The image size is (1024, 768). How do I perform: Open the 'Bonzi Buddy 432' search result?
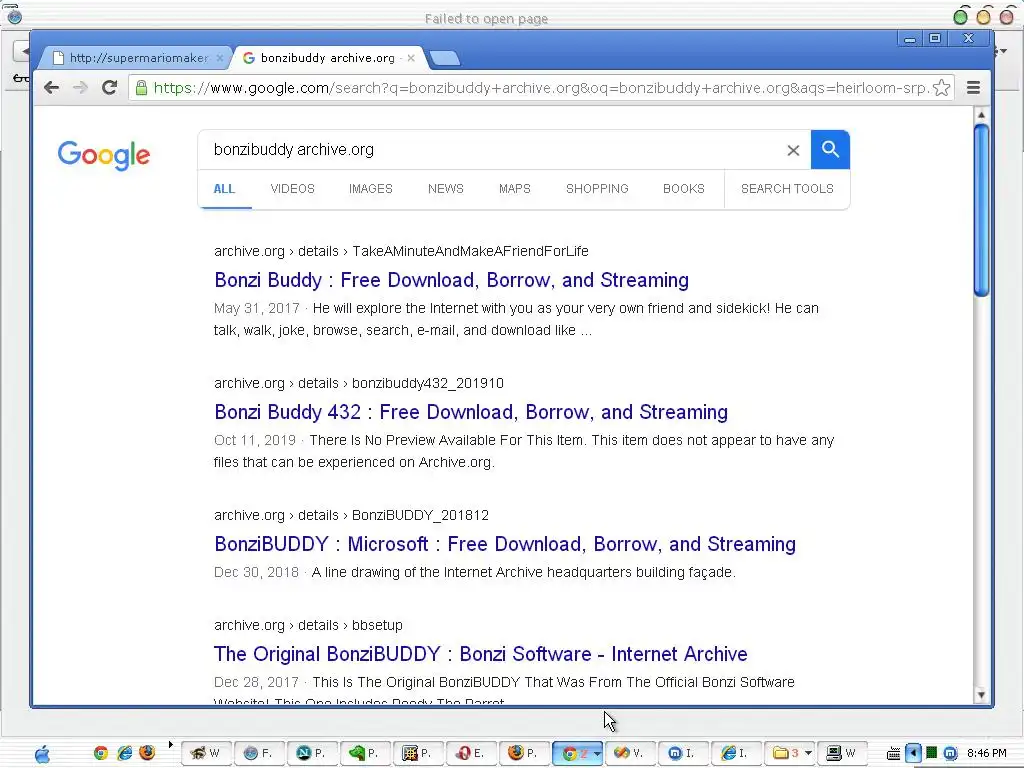(471, 412)
